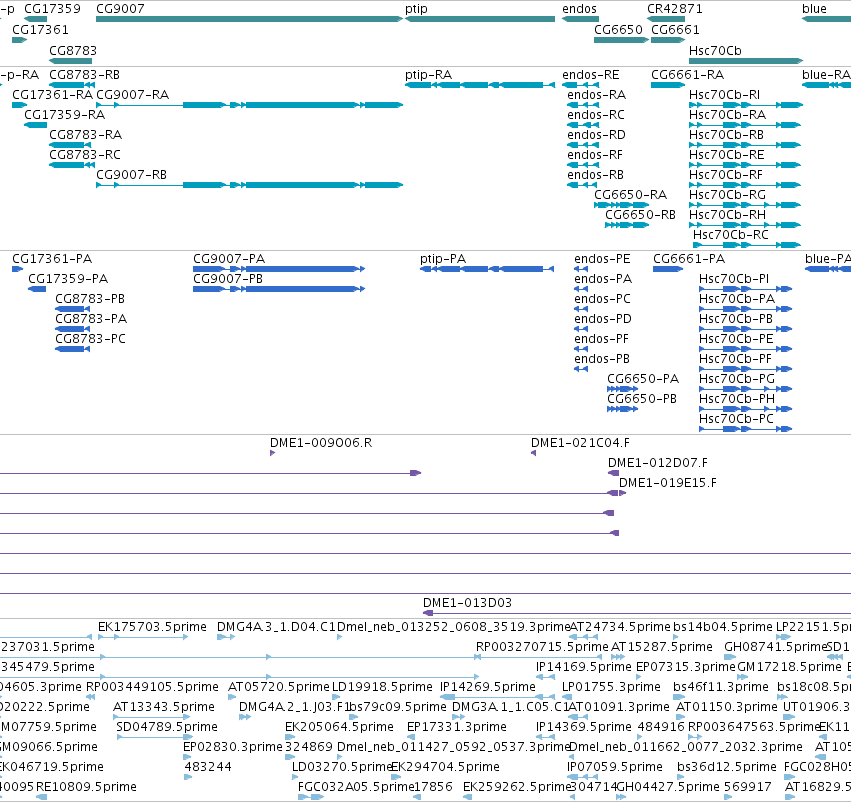Image resolution: width=851 pixels, height=802 pixels.
Task: Click the DMG4A3_1.D04.C1 EST label
Action: 276,626
